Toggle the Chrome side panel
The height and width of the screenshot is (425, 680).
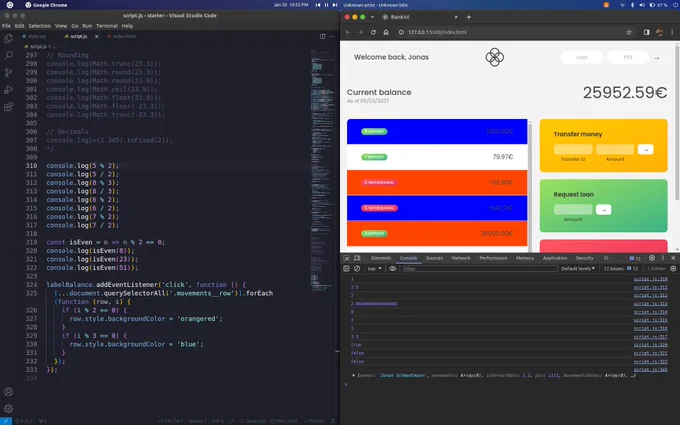(646, 32)
